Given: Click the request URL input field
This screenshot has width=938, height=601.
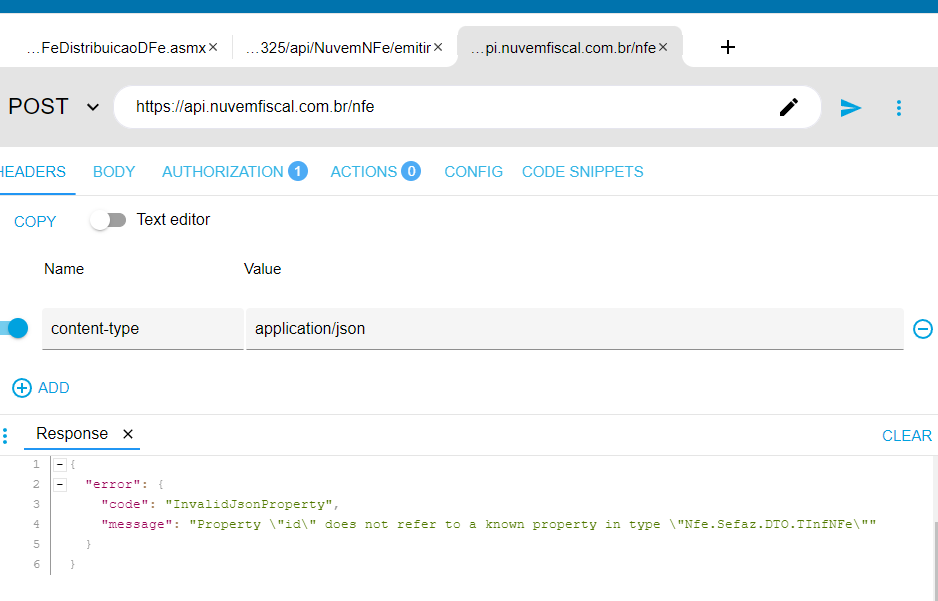Looking at the screenshot, I should (x=450, y=107).
